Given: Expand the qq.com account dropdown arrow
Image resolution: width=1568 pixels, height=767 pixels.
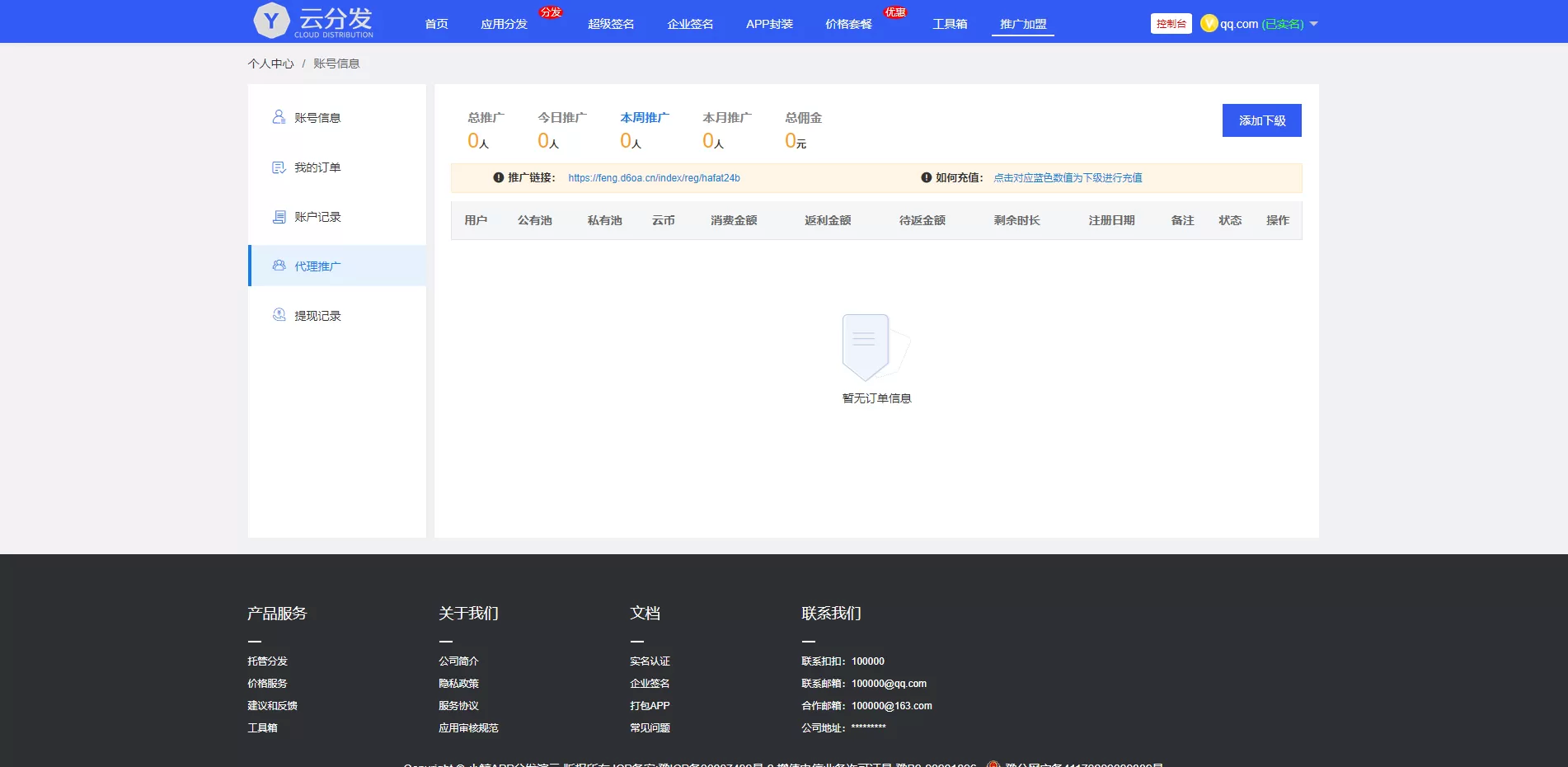Looking at the screenshot, I should coord(1314,24).
